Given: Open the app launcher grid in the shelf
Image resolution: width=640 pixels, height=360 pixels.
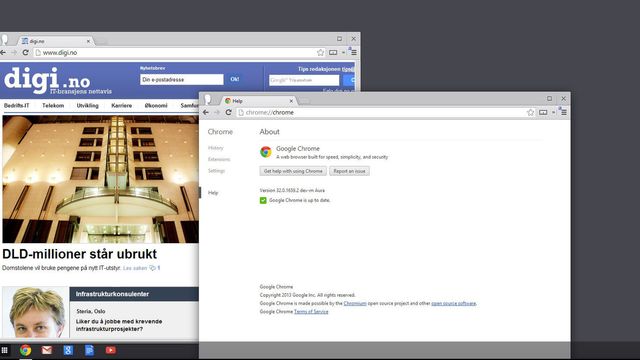Looking at the screenshot, I should (x=4, y=350).
